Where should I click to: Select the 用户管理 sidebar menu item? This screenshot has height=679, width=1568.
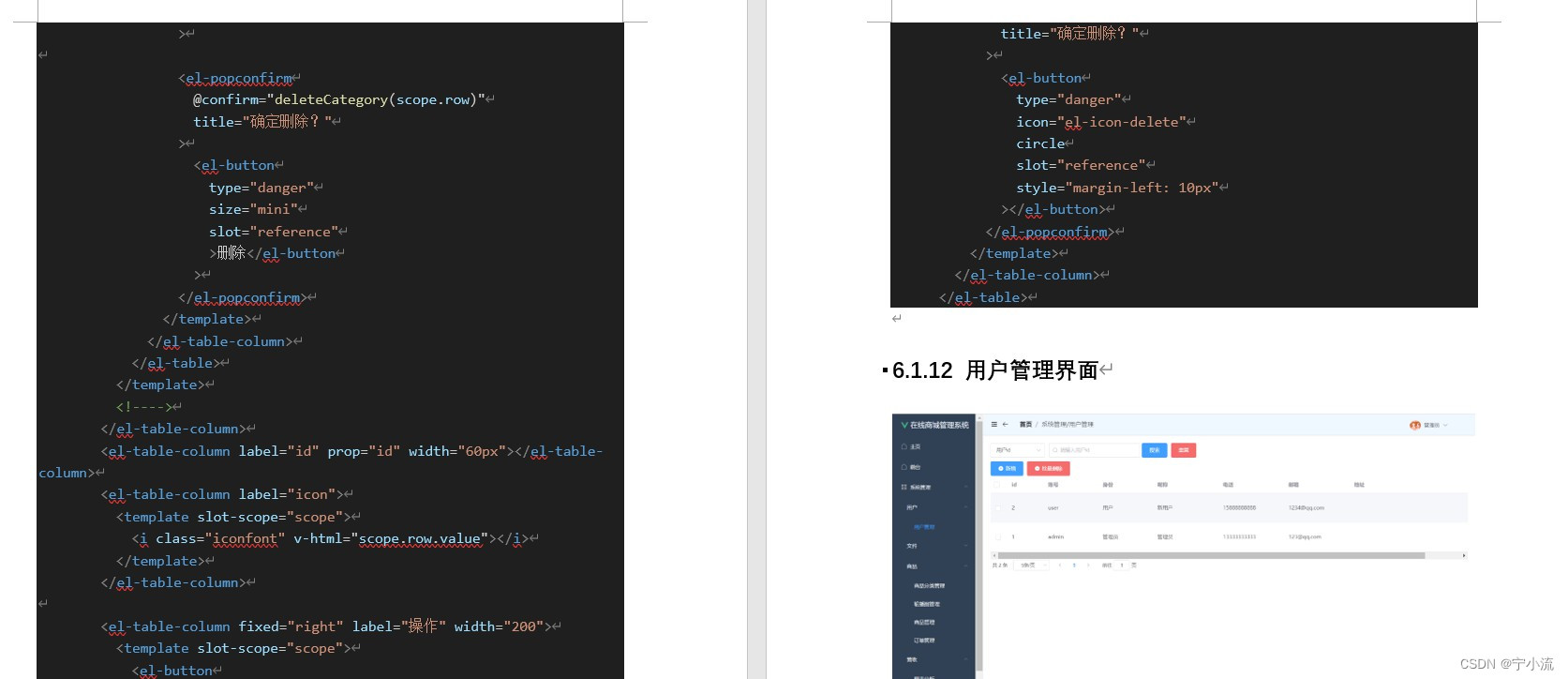tap(924, 527)
